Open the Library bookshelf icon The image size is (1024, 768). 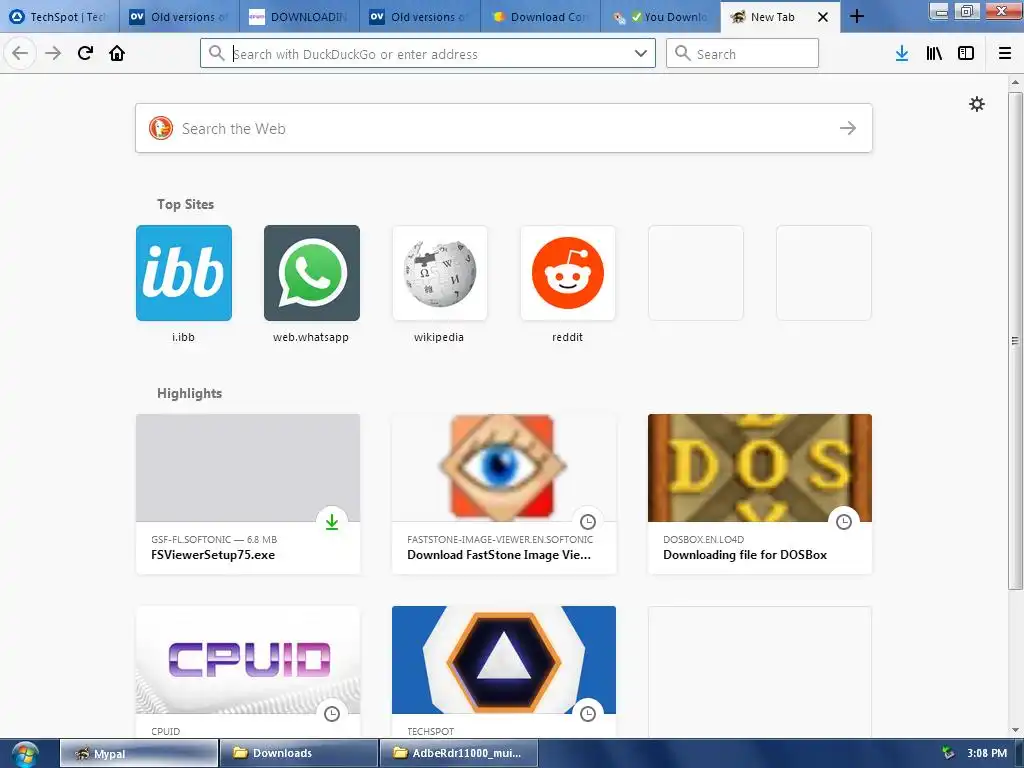(934, 53)
